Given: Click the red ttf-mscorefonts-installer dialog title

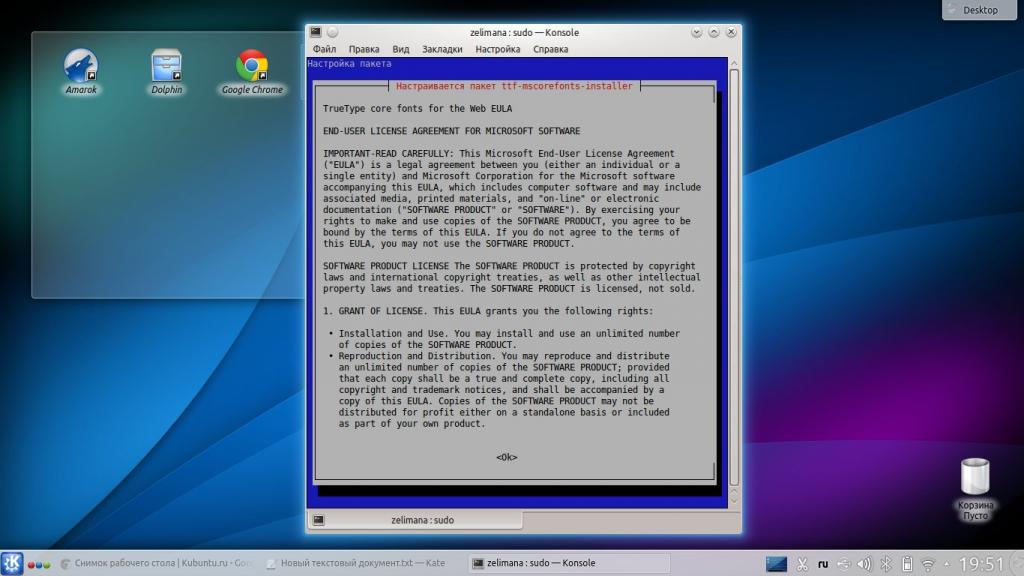Looking at the screenshot, I should (514, 86).
